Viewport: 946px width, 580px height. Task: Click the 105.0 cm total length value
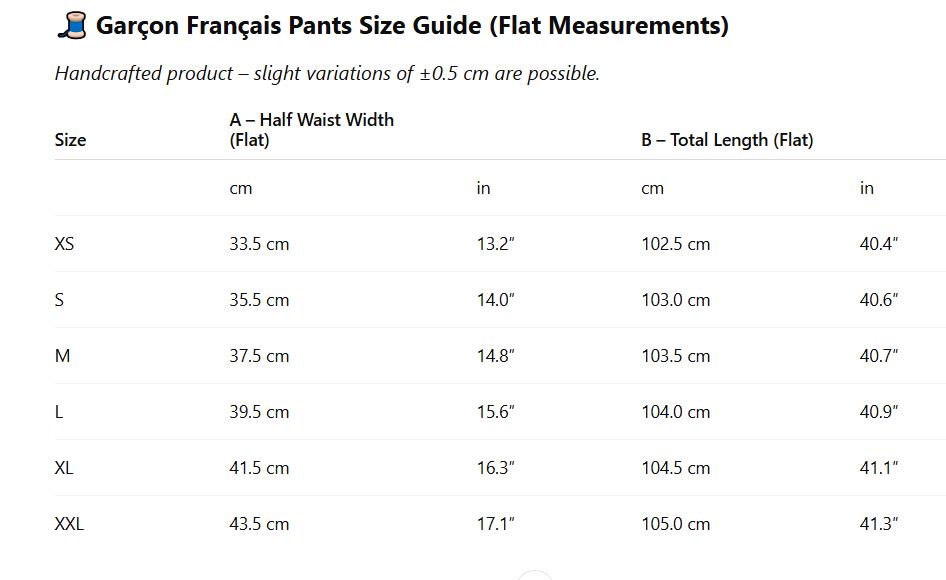(676, 524)
